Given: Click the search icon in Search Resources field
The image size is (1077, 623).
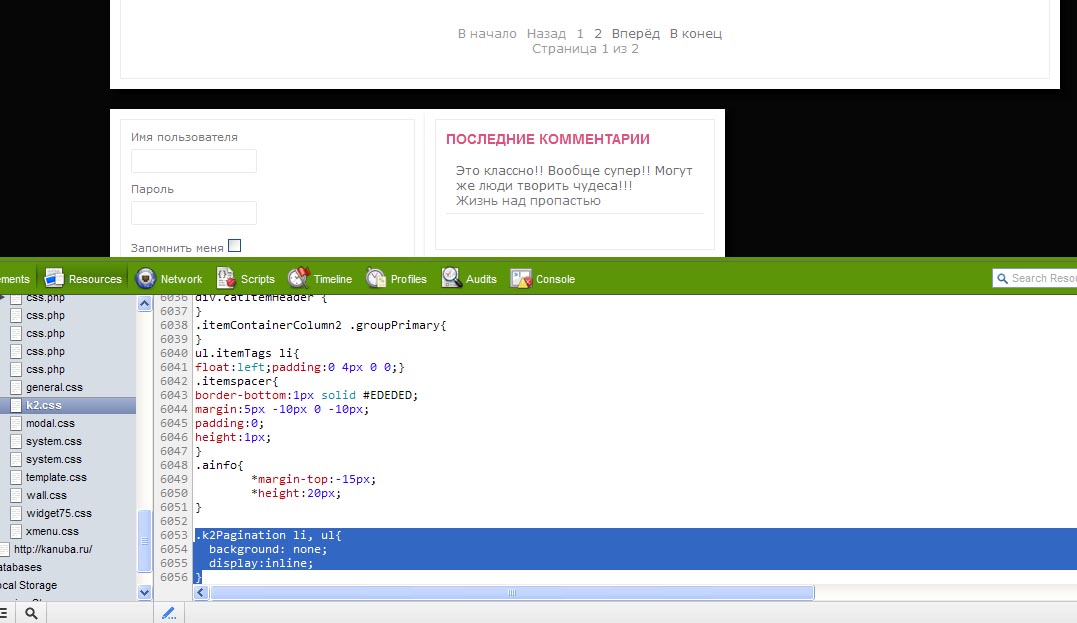Looking at the screenshot, I should pyautogui.click(x=1002, y=278).
